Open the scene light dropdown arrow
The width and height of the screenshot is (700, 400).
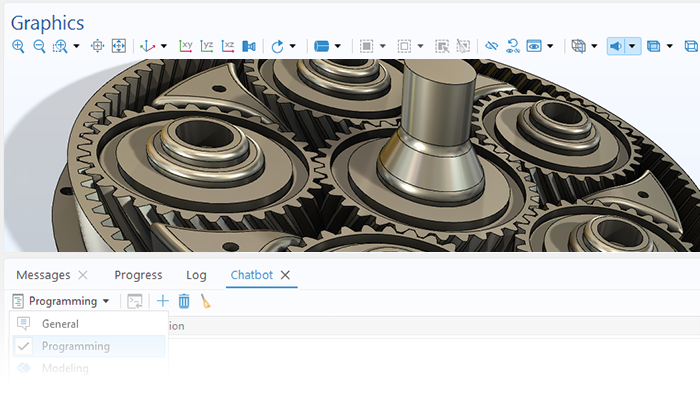click(x=632, y=46)
